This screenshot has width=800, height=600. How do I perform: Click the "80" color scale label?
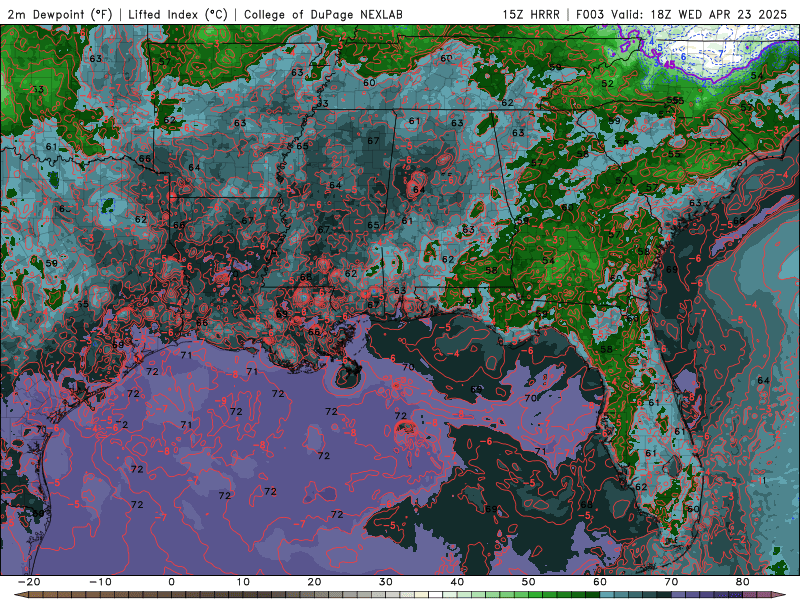point(743,582)
